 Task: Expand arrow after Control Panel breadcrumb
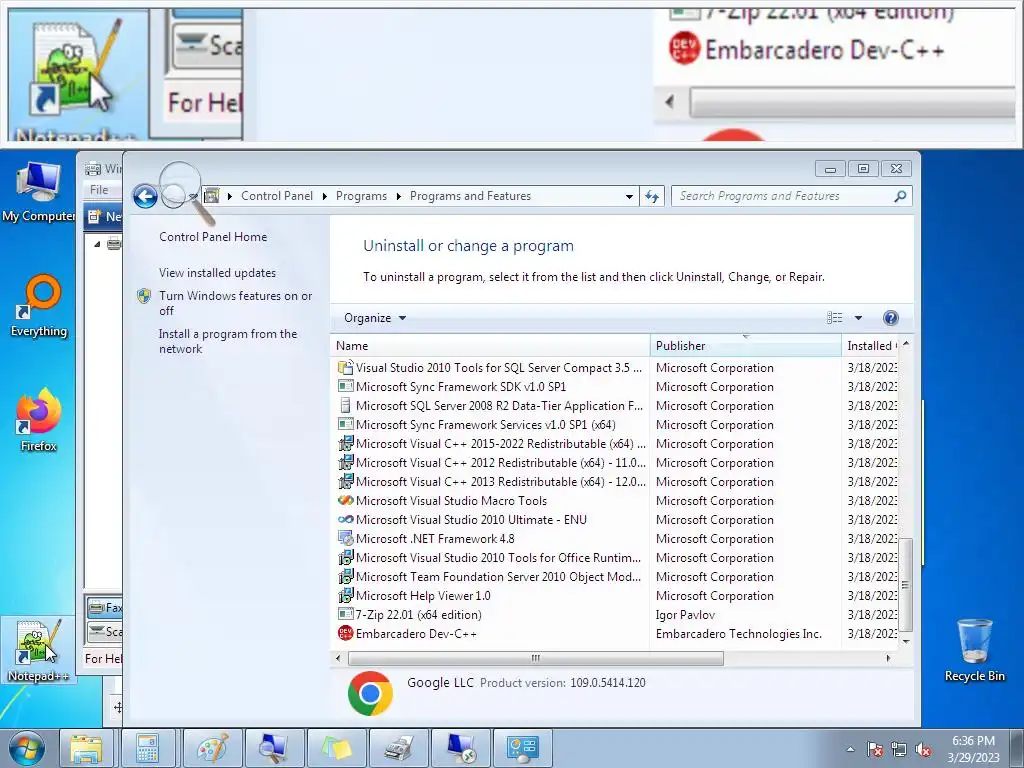click(x=325, y=196)
